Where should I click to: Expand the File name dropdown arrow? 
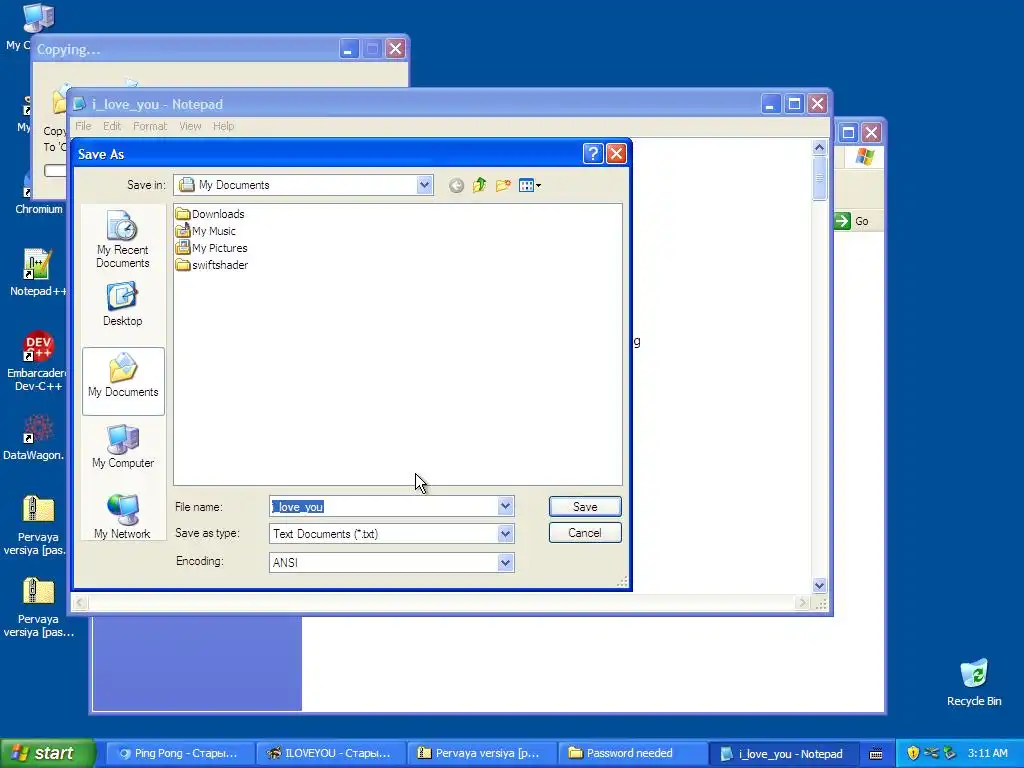[505, 506]
